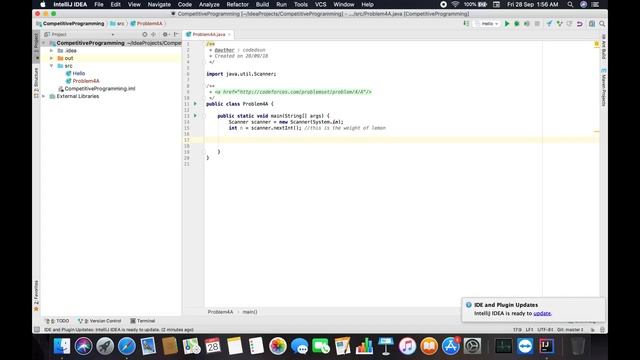Open the Version Control tool window
The width and height of the screenshot is (640, 360).
click(100, 321)
